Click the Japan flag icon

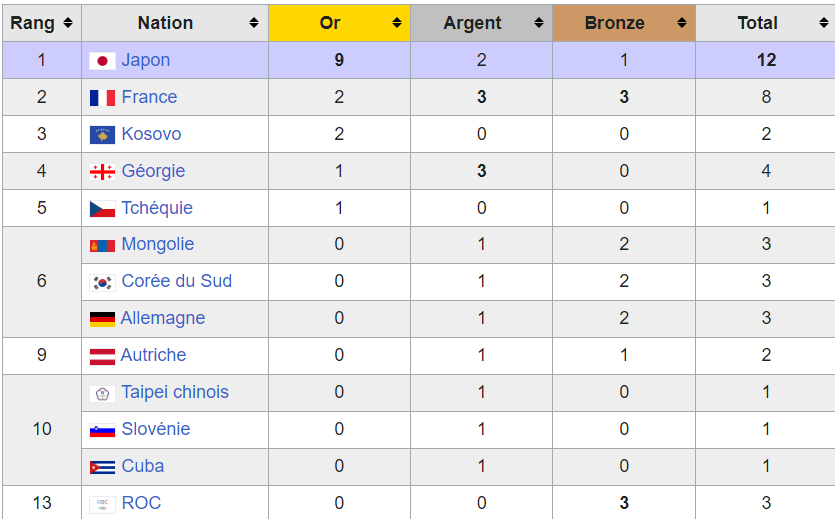(x=102, y=61)
